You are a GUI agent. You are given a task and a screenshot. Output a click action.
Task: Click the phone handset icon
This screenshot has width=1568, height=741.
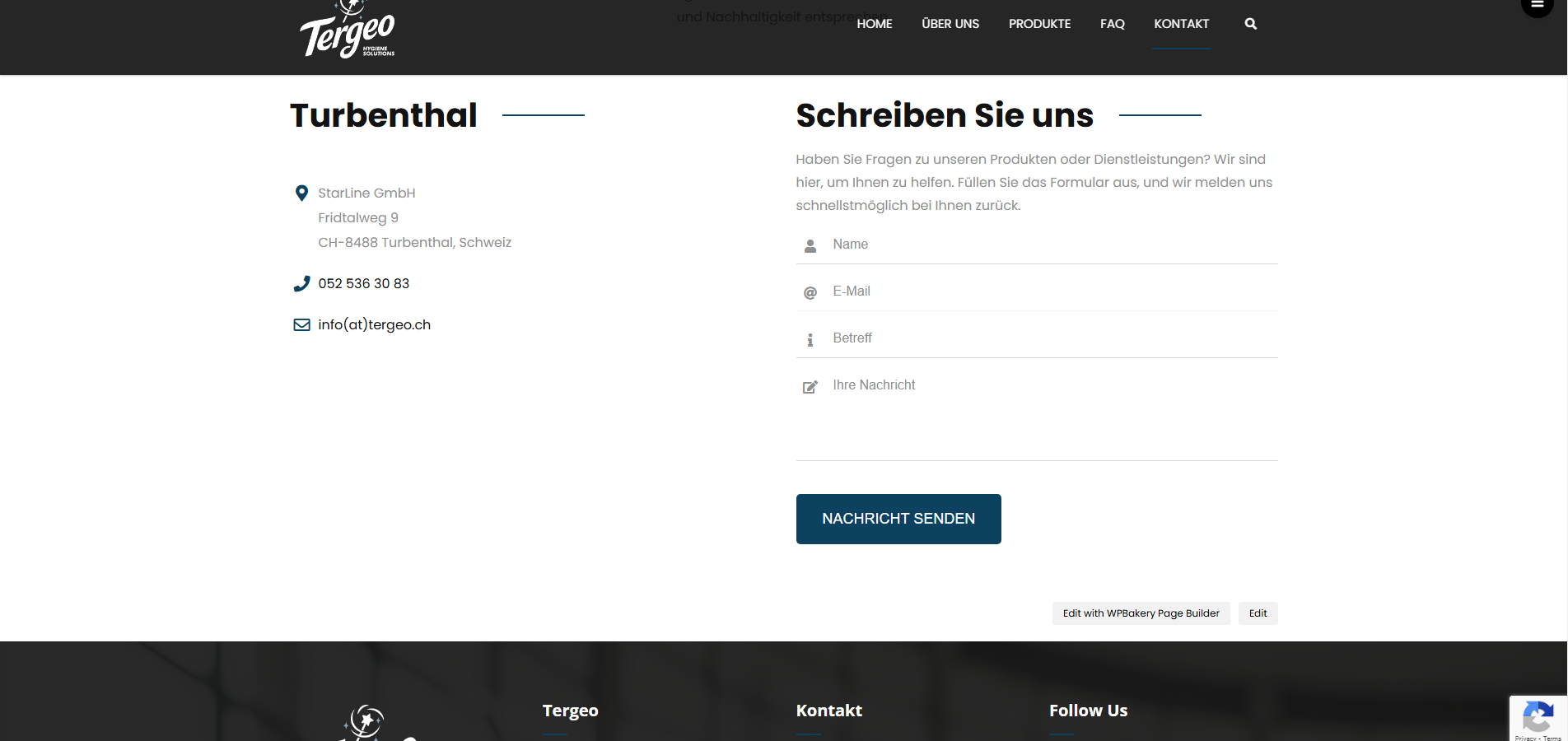click(301, 284)
